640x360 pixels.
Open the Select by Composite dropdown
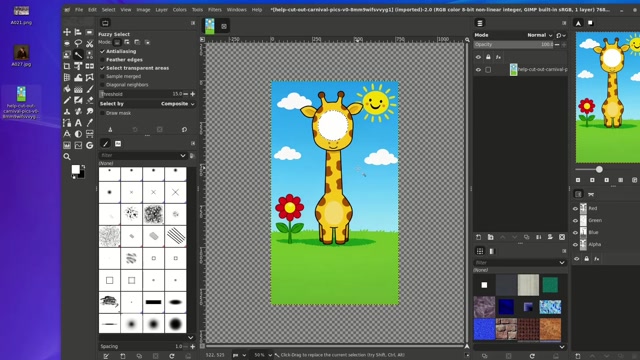click(147, 104)
